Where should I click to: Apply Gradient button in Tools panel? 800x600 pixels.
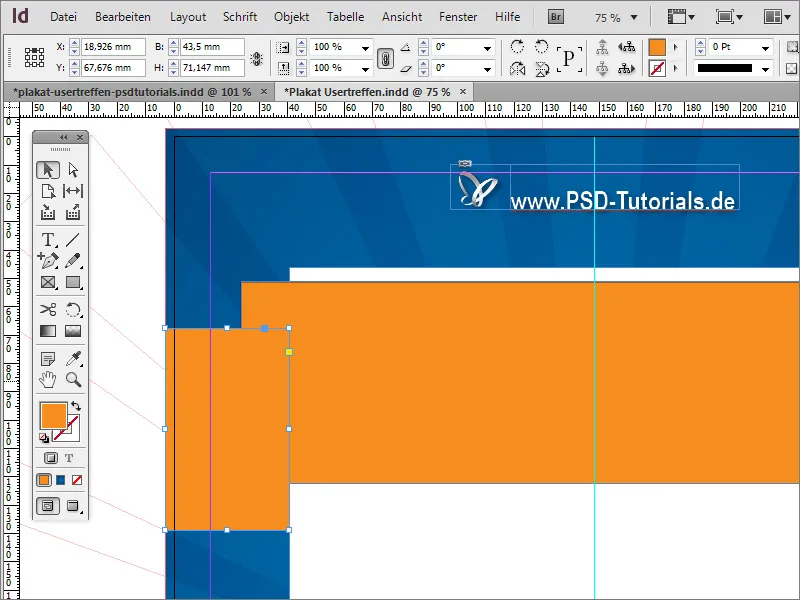pyautogui.click(x=61, y=480)
